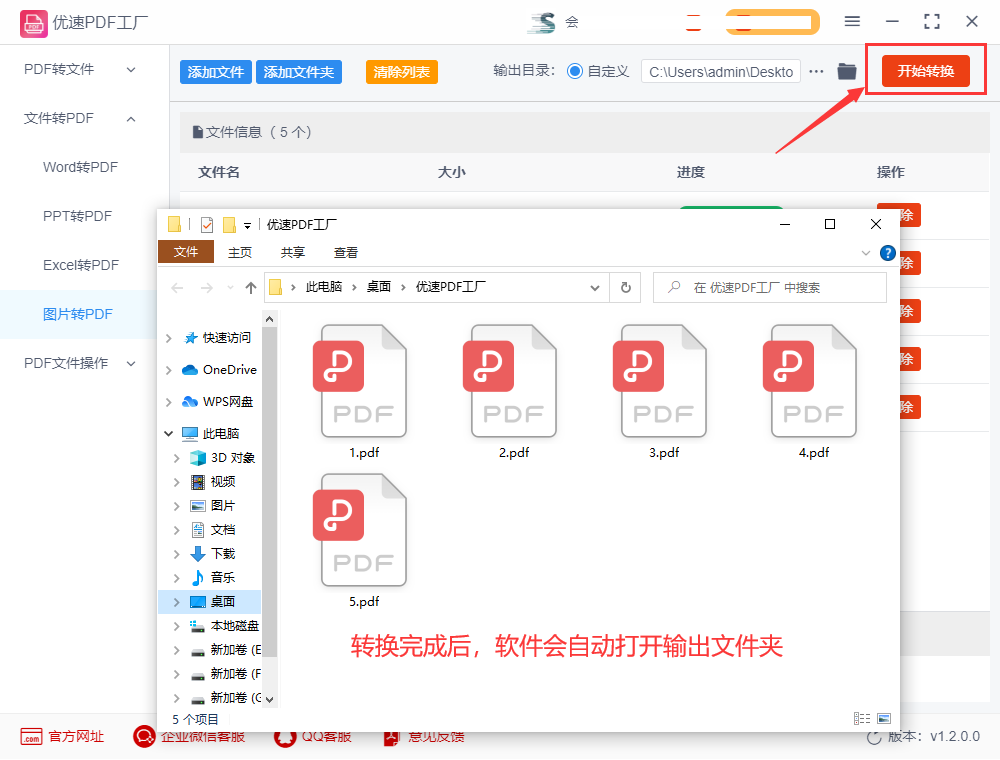Click Explorer's Back navigation arrow

pyautogui.click(x=177, y=288)
